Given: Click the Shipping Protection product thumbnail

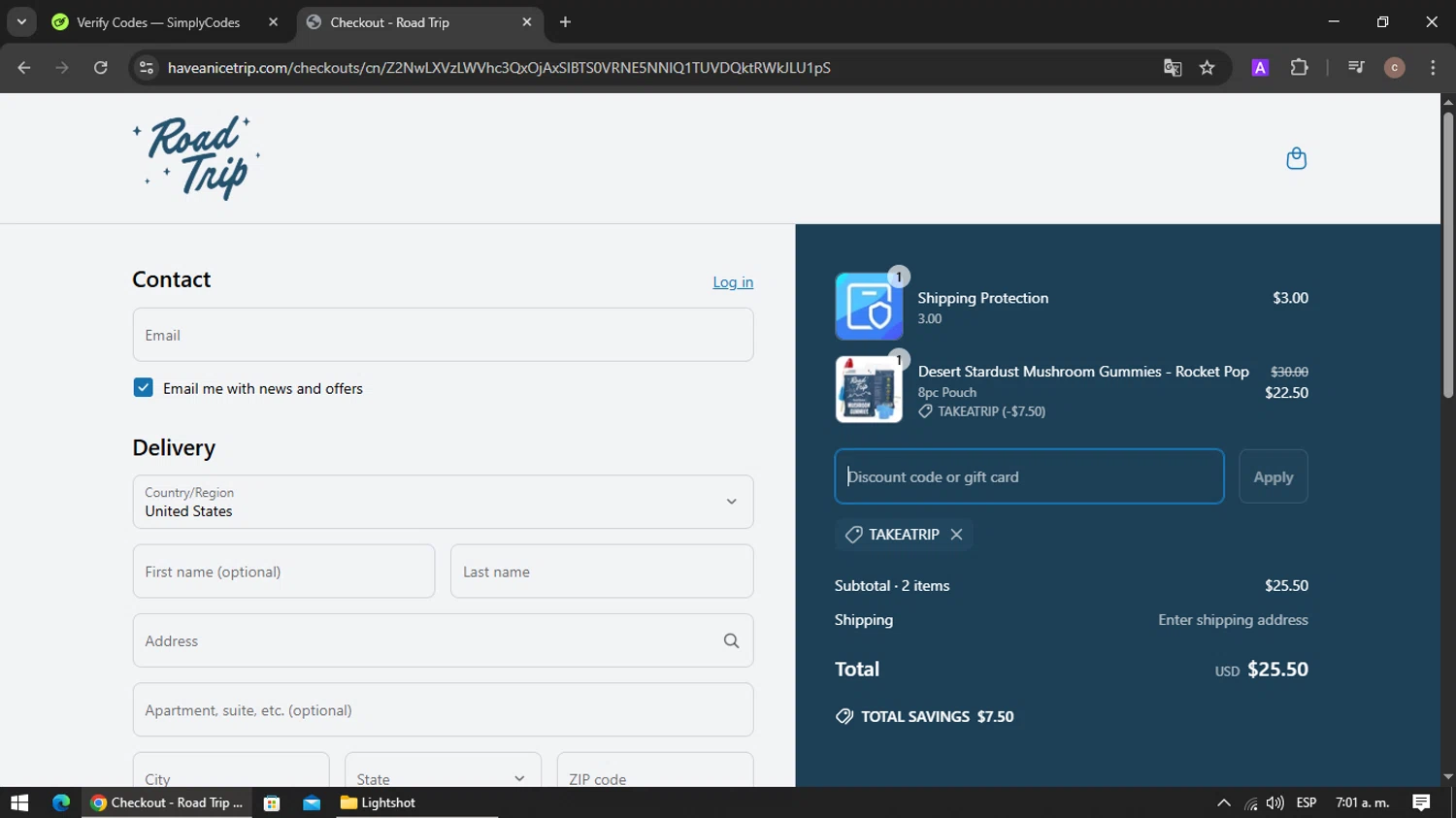Looking at the screenshot, I should point(869,306).
